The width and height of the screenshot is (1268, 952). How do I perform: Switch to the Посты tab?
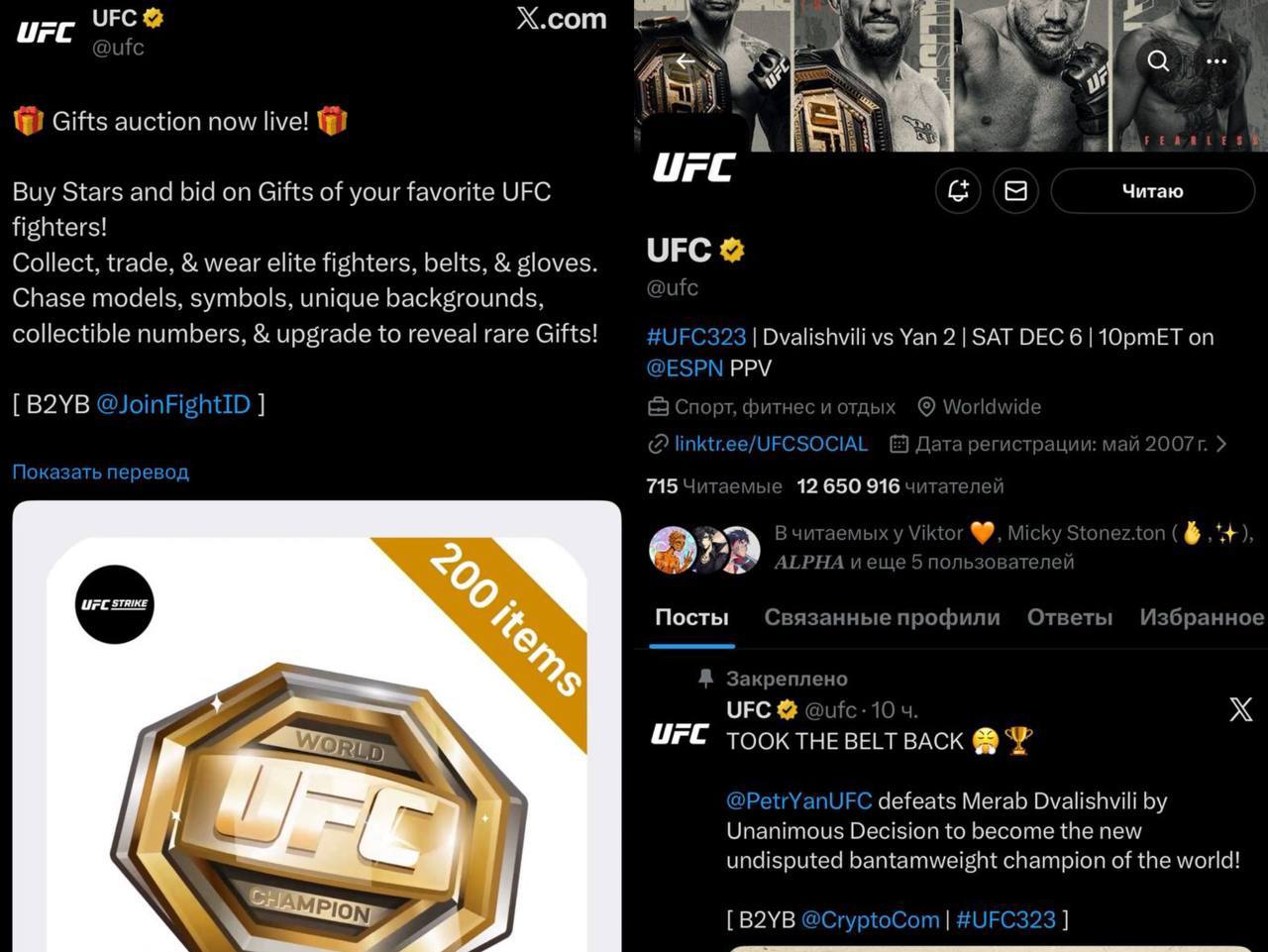(691, 617)
